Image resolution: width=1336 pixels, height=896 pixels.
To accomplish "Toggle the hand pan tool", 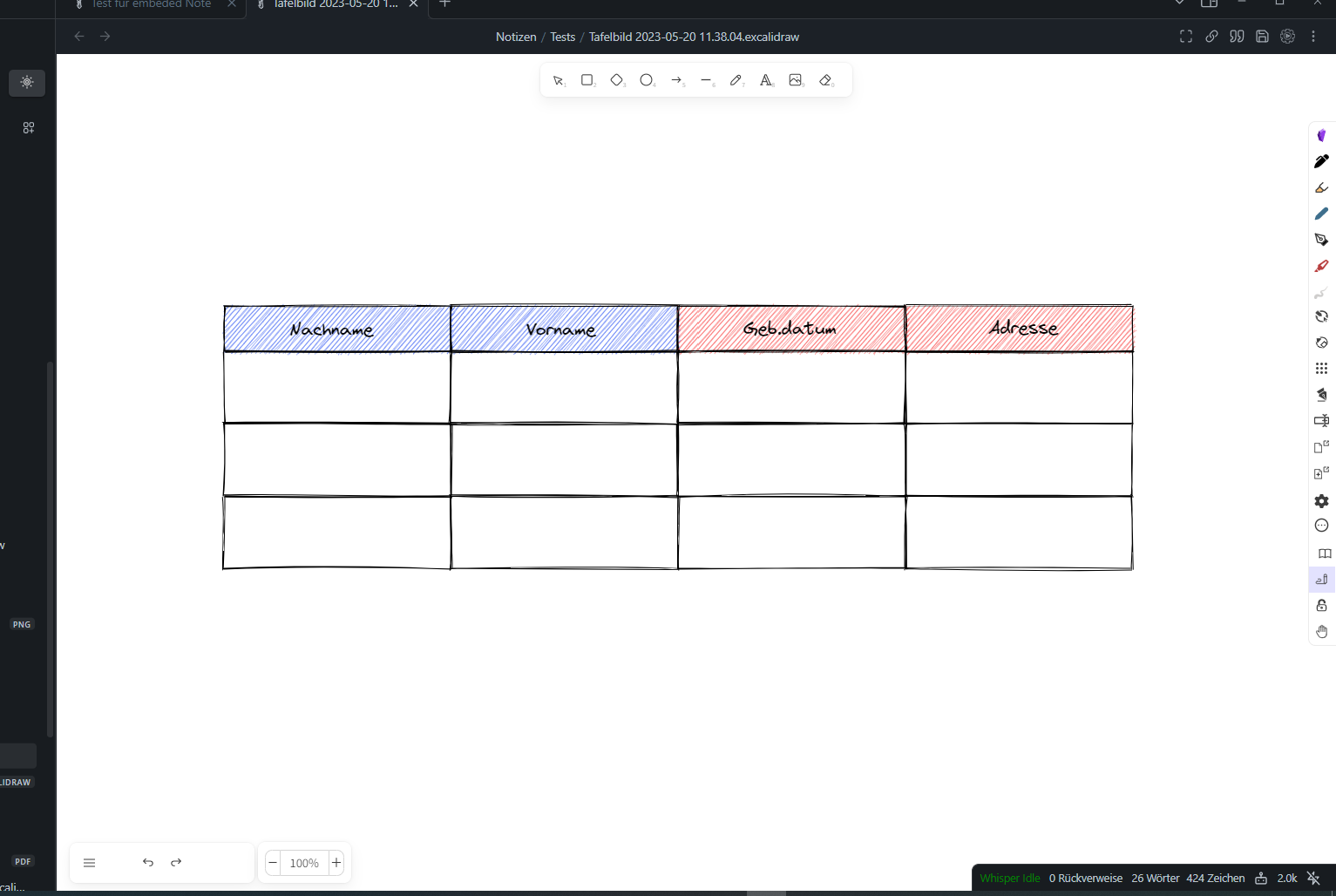I will tap(1321, 632).
